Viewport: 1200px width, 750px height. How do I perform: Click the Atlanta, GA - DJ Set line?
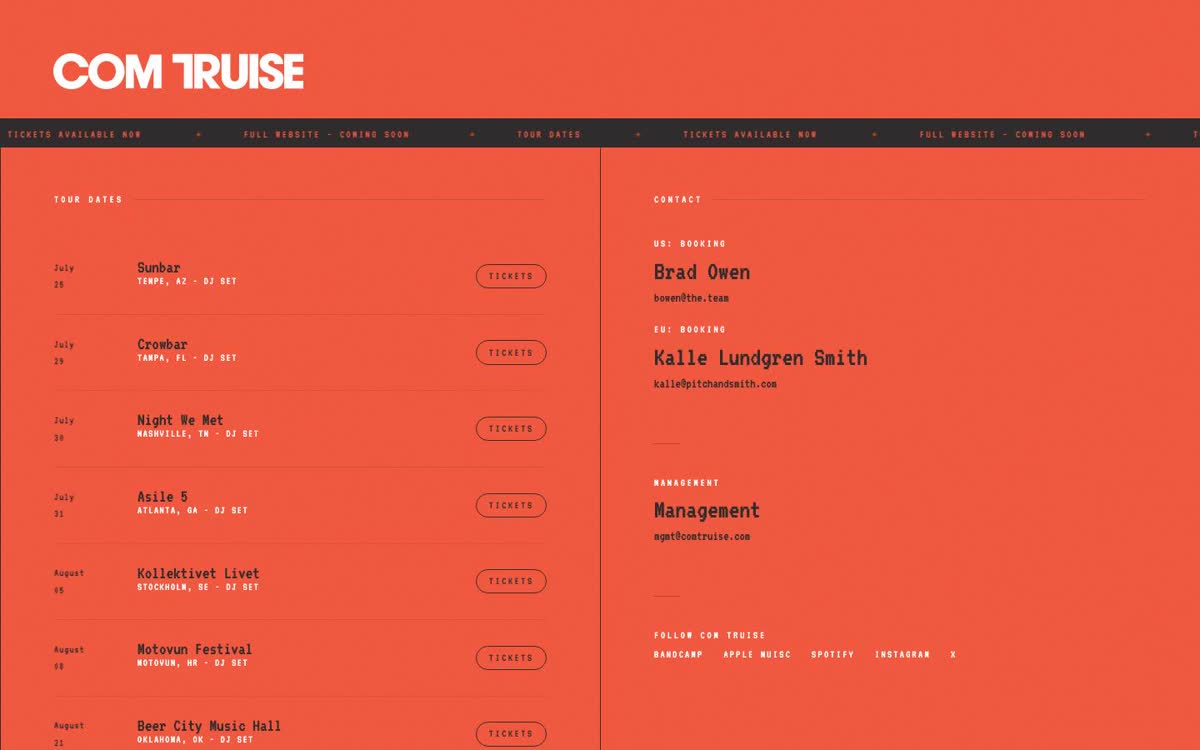tap(192, 511)
